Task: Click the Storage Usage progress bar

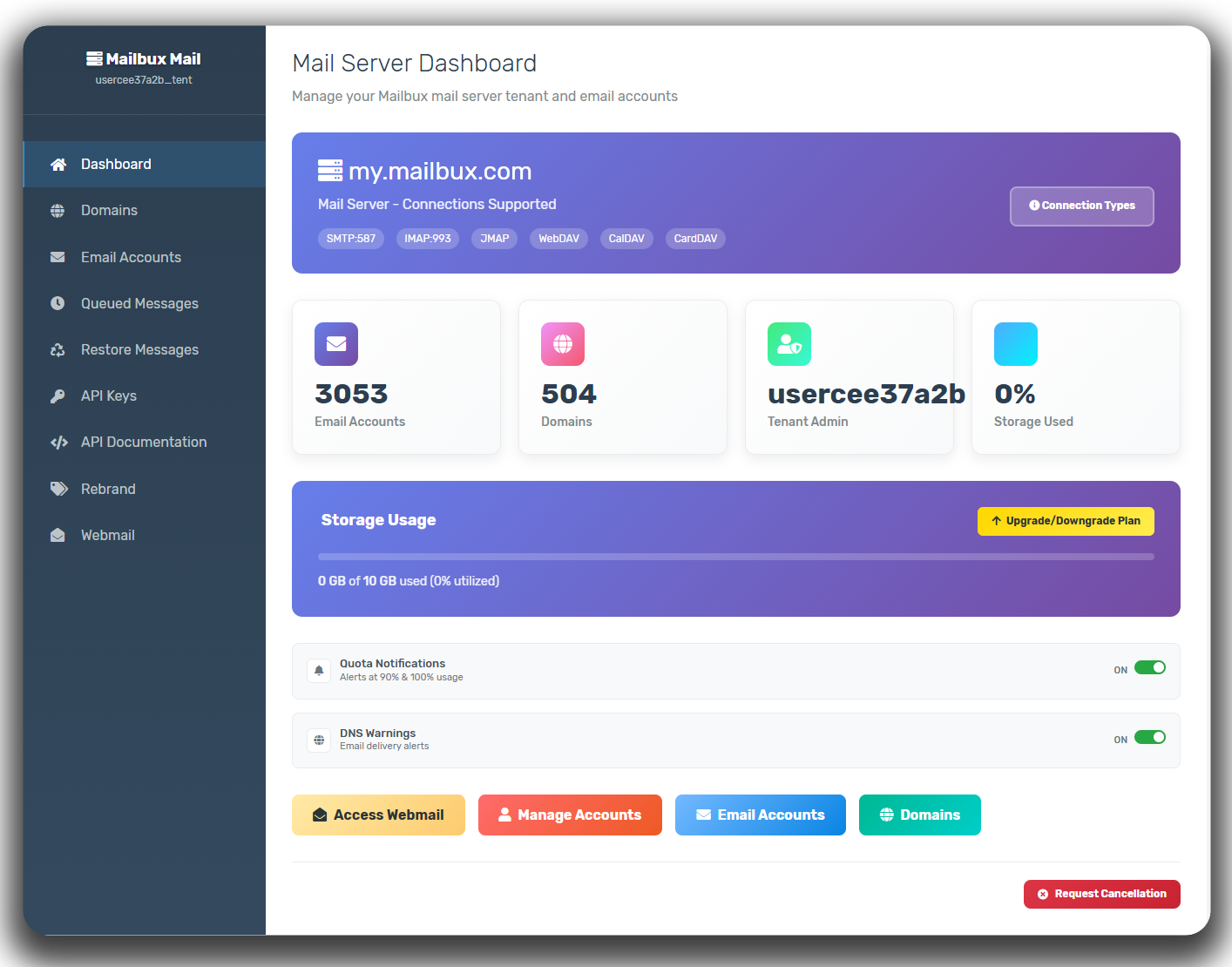Action: pyautogui.click(x=736, y=557)
